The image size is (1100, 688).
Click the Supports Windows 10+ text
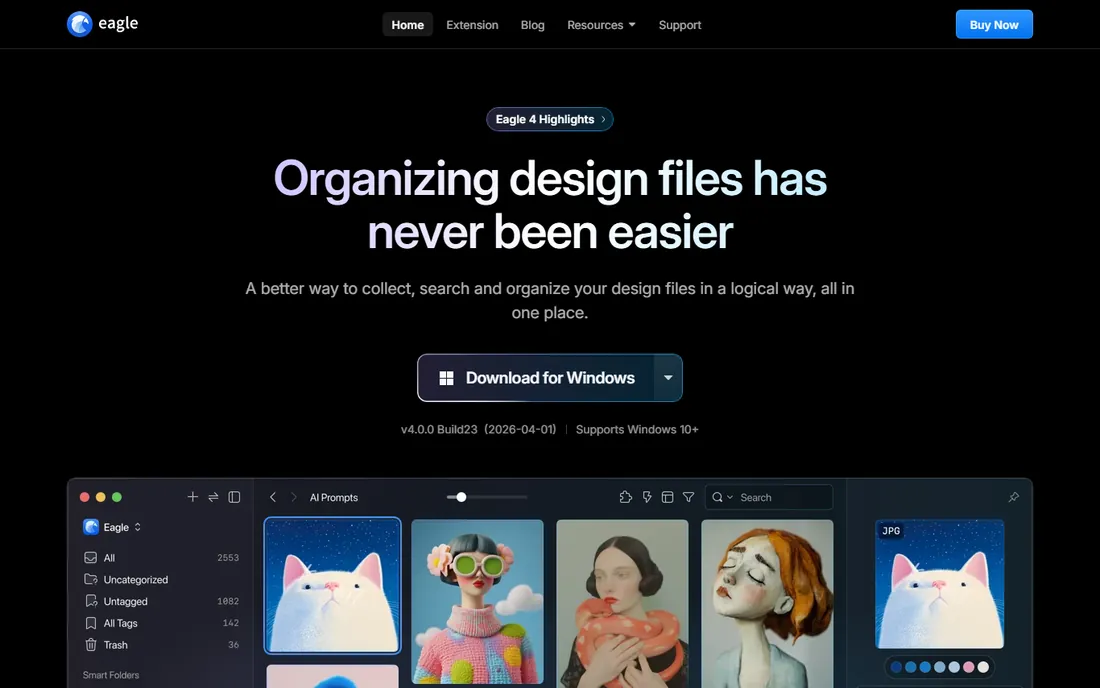(637, 429)
